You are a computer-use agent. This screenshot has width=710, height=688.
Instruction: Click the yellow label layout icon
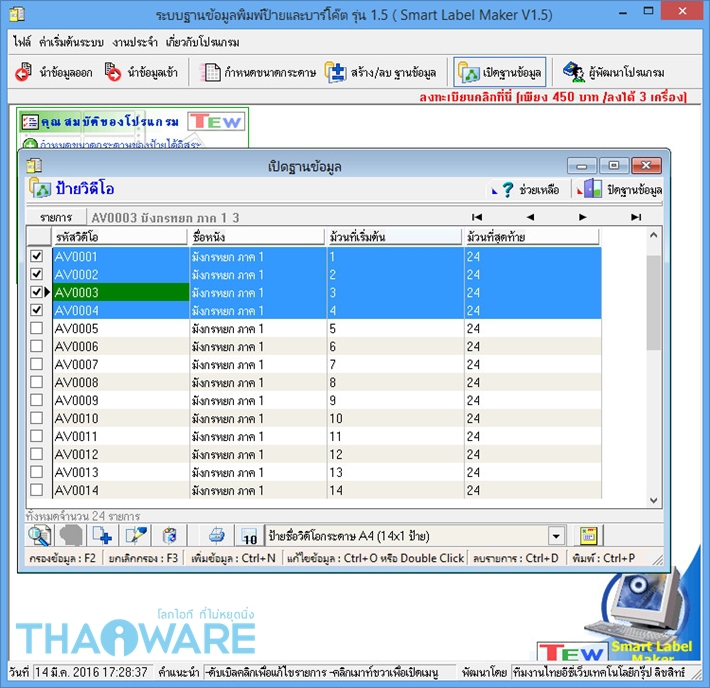click(589, 536)
